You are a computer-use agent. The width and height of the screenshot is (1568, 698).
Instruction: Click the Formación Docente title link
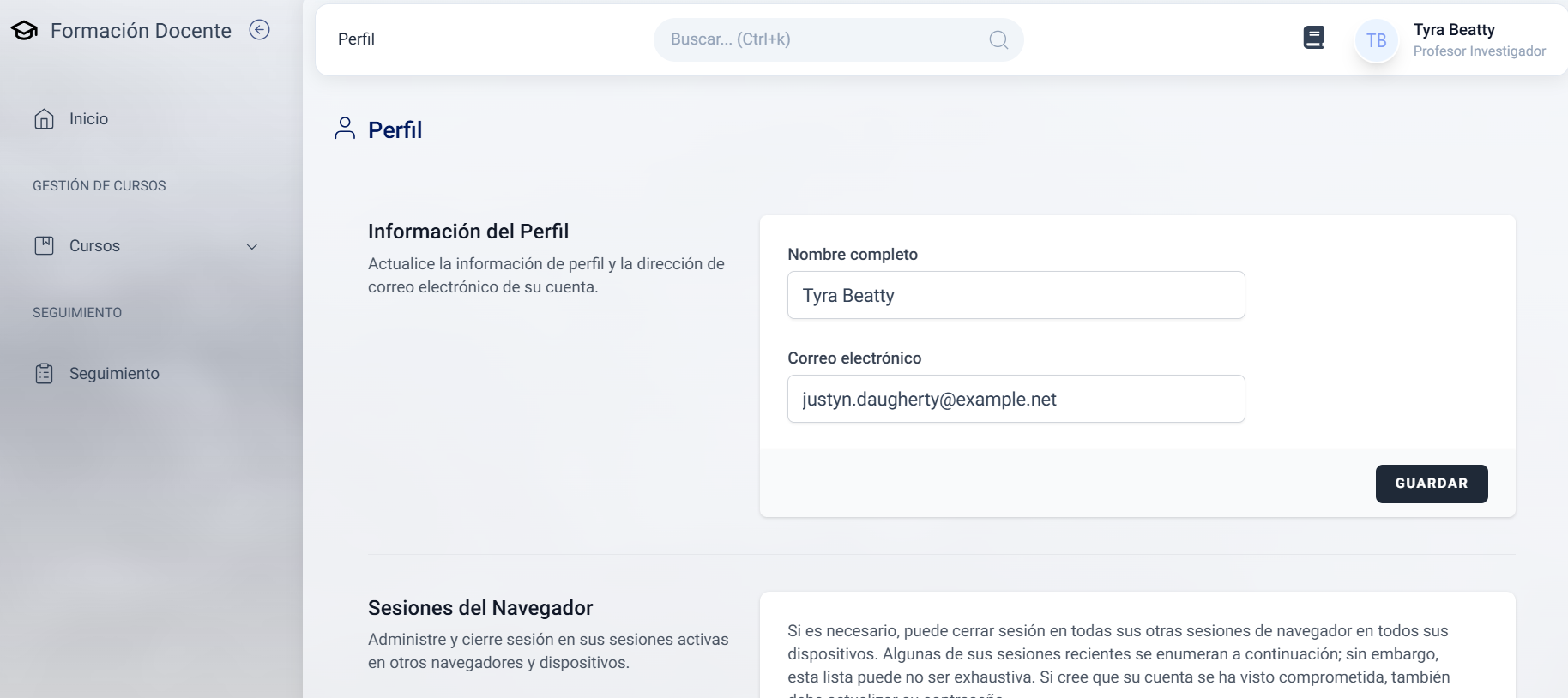[x=141, y=31]
